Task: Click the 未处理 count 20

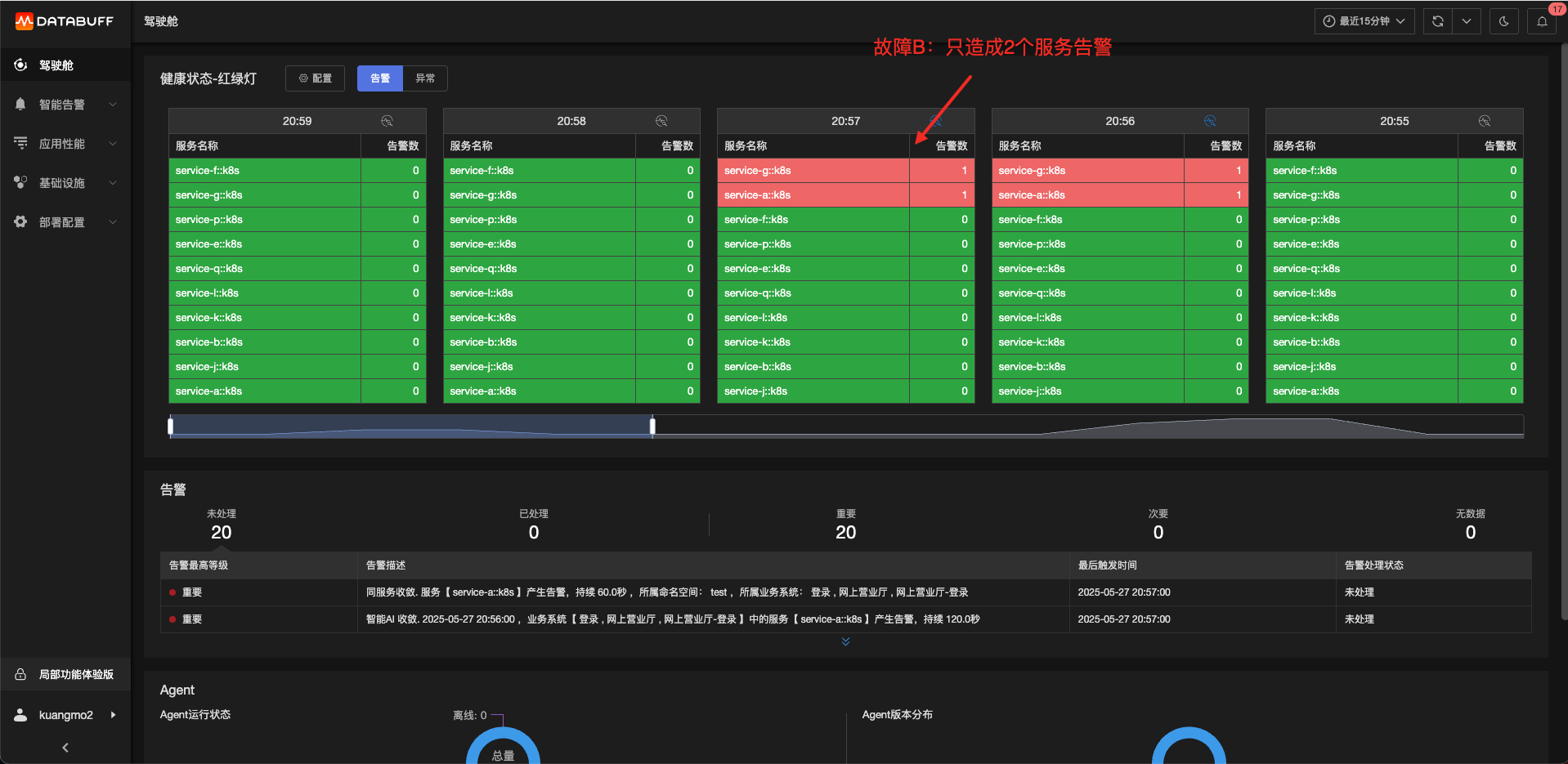Action: (222, 533)
